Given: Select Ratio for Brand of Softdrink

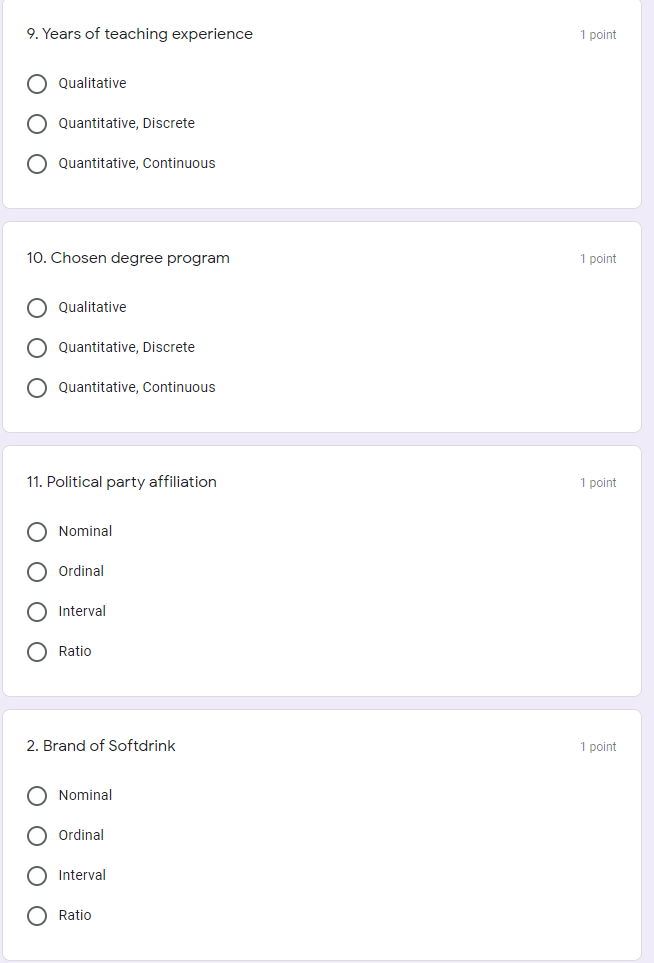Looking at the screenshot, I should click(x=37, y=915).
